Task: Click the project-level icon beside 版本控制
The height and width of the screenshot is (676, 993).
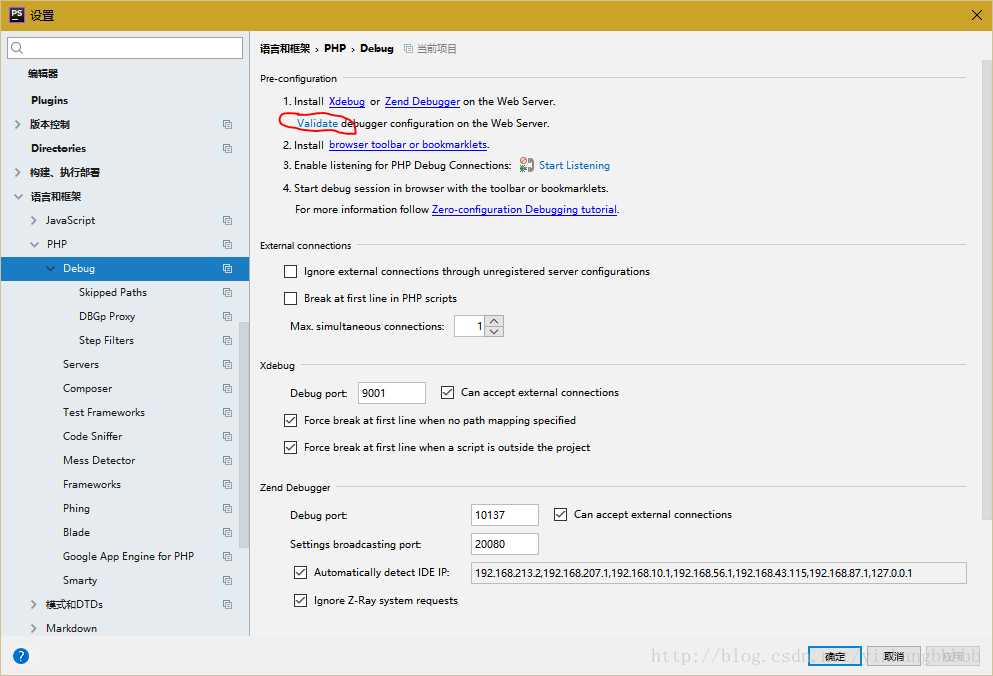Action: [x=227, y=124]
